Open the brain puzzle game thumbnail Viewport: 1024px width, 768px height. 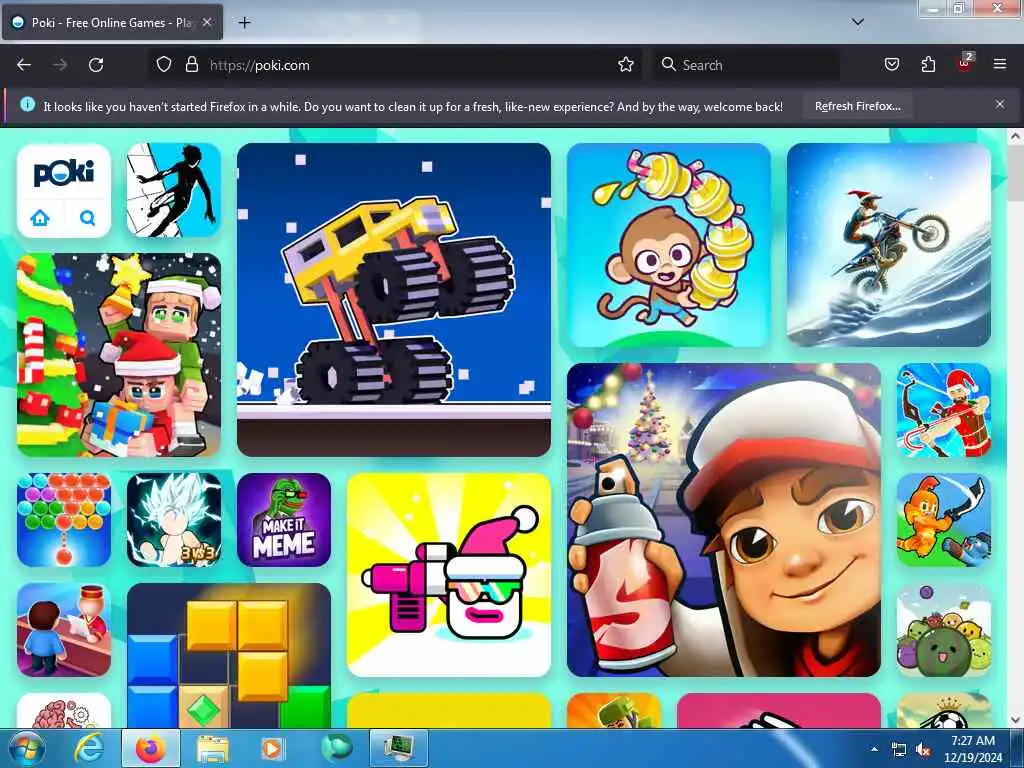pyautogui.click(x=64, y=711)
